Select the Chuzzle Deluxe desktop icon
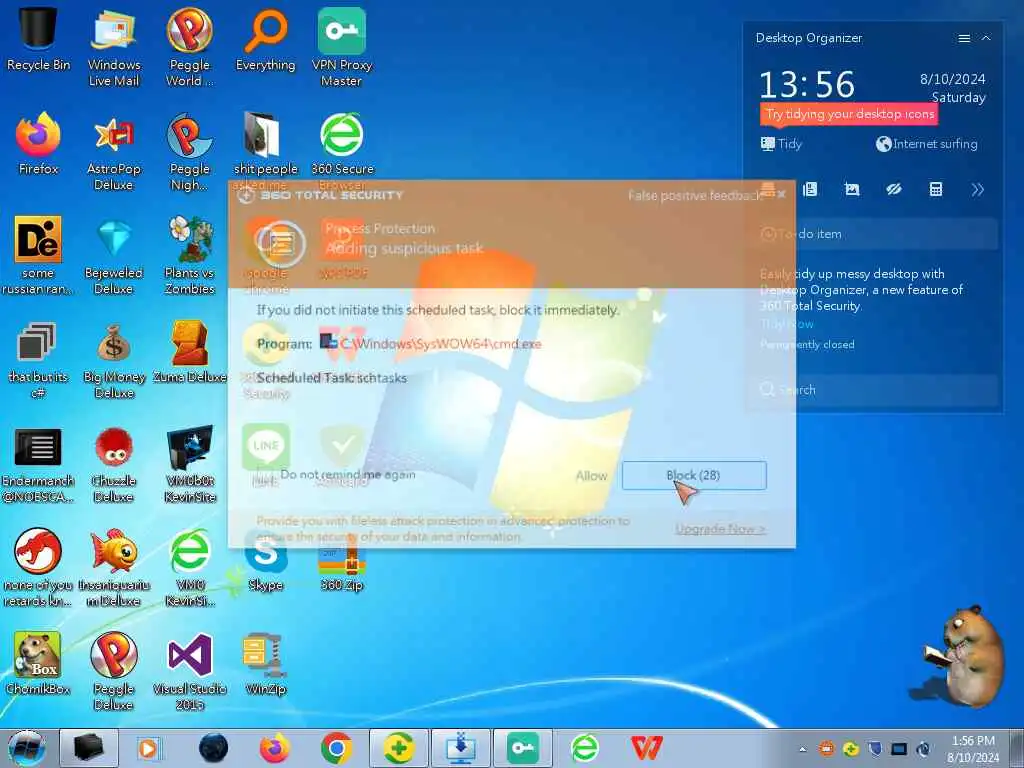 [x=114, y=465]
